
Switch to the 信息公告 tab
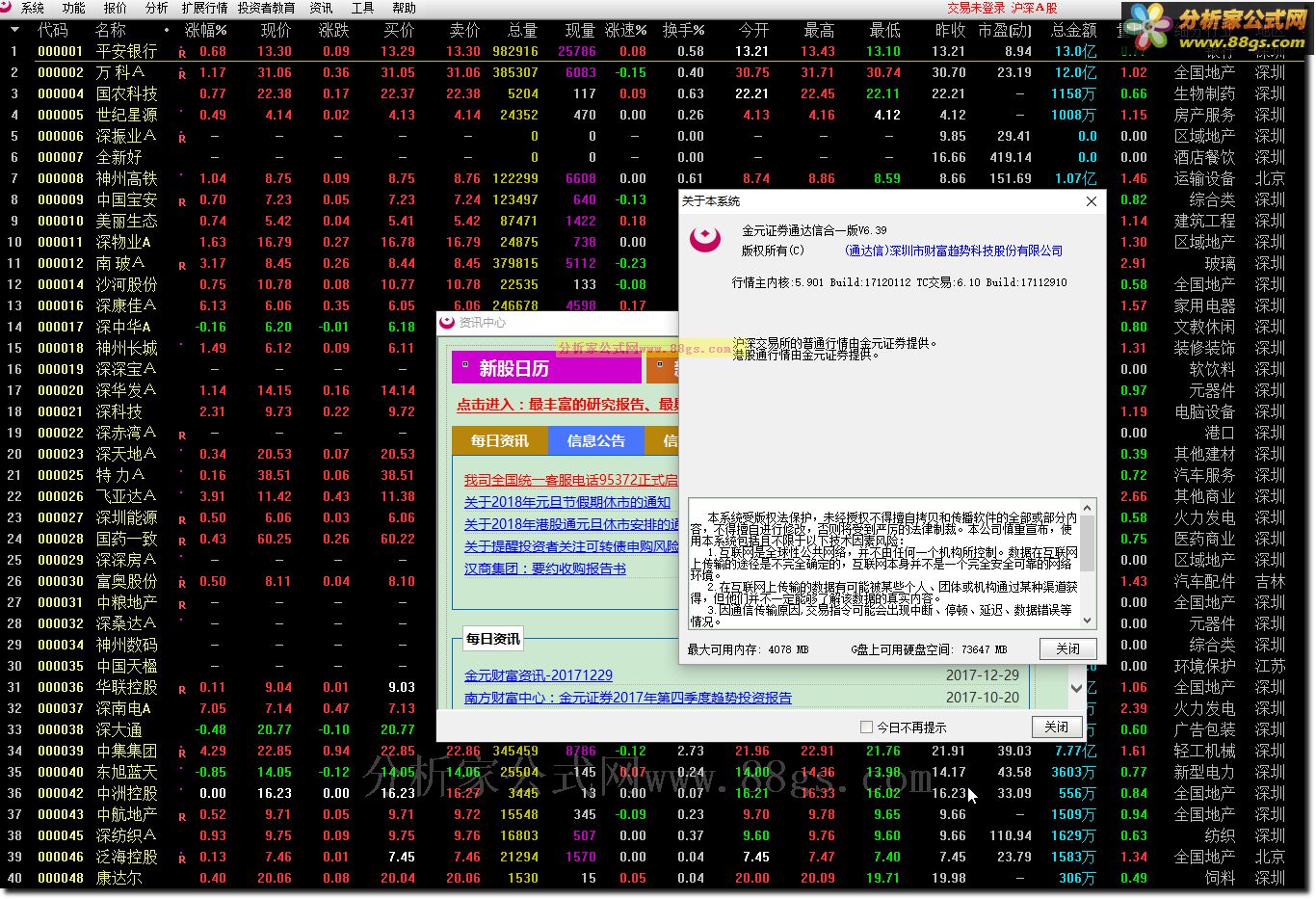click(596, 440)
